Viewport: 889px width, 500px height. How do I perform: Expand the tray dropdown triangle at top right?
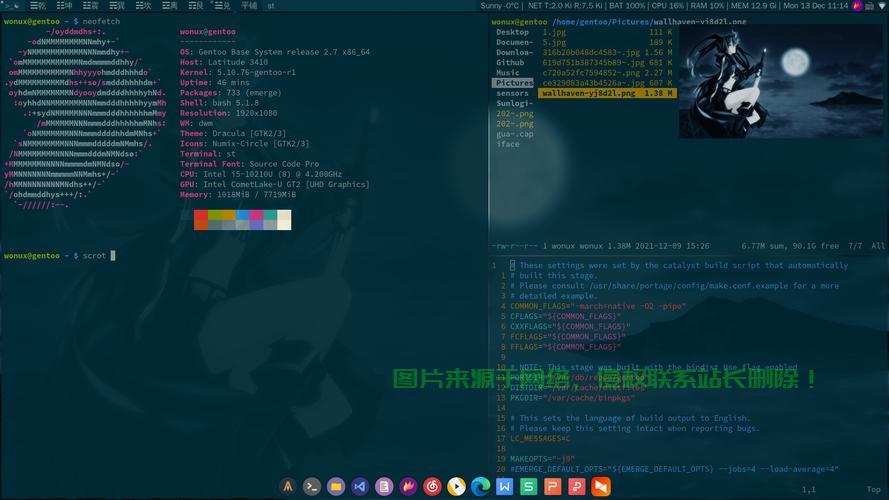click(882, 6)
